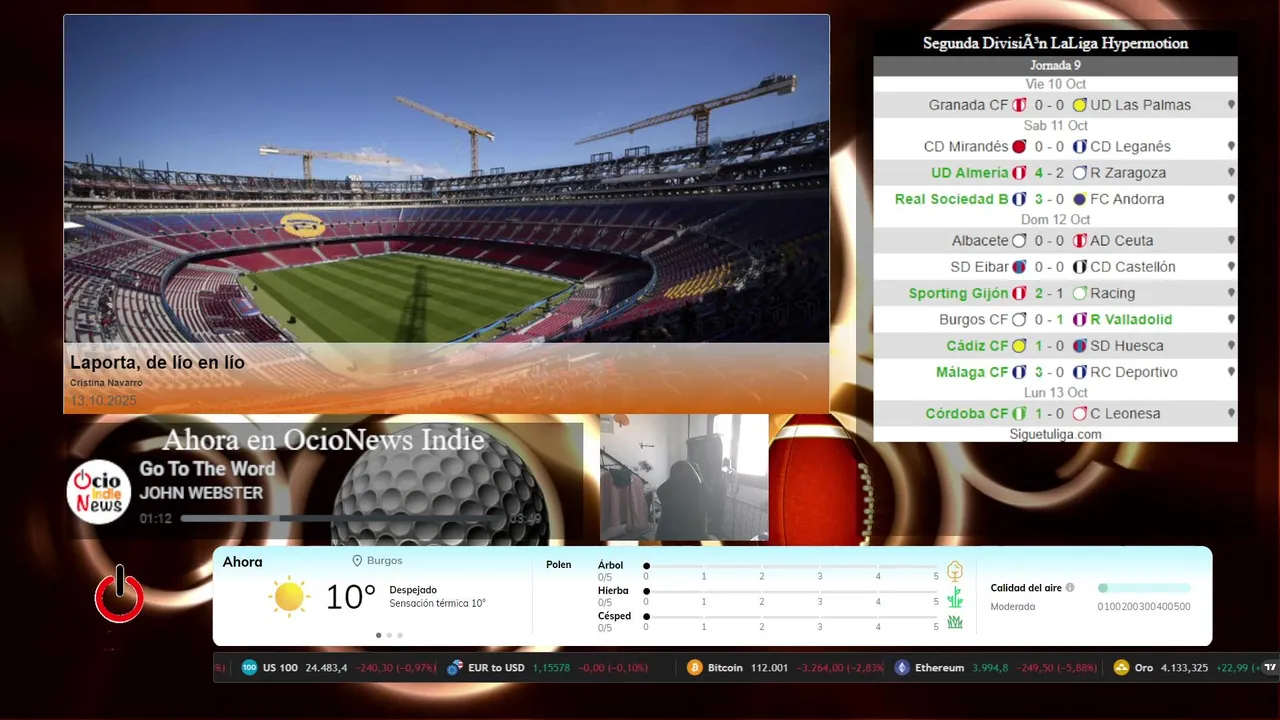Image resolution: width=1280 pixels, height=720 pixels.
Task: Open the R Valladolid team link
Action: coord(1131,320)
